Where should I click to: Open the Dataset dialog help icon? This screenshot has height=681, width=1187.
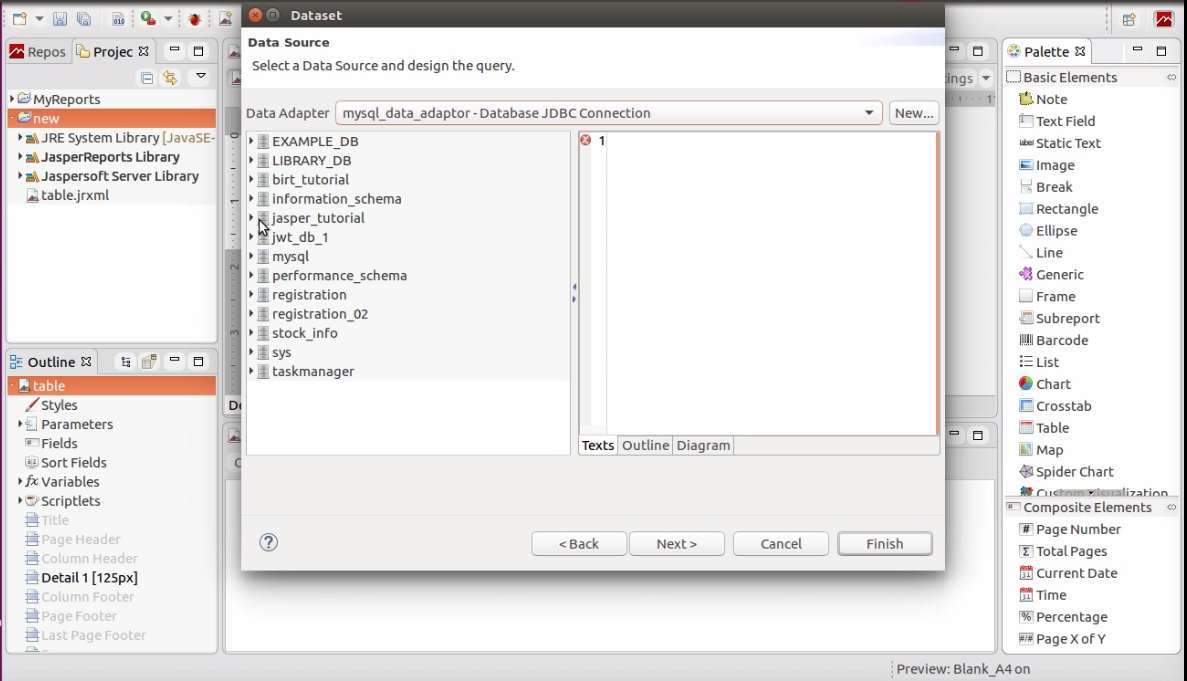tap(268, 543)
